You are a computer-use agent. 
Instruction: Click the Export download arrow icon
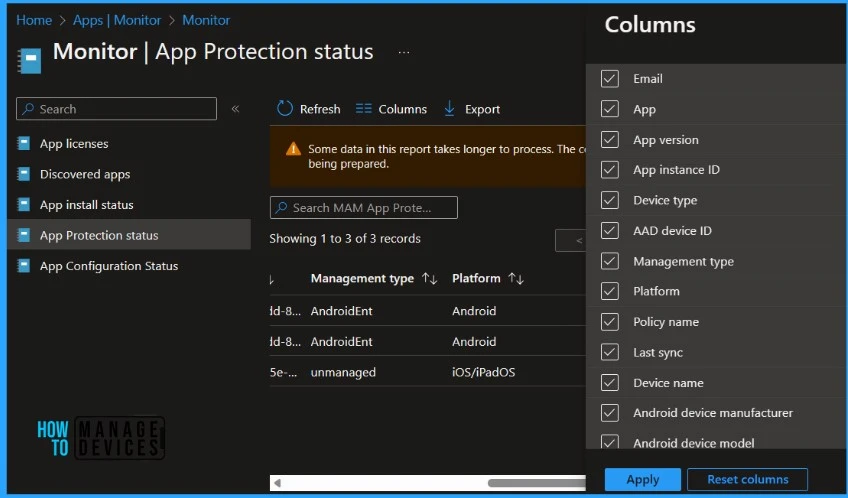[449, 109]
